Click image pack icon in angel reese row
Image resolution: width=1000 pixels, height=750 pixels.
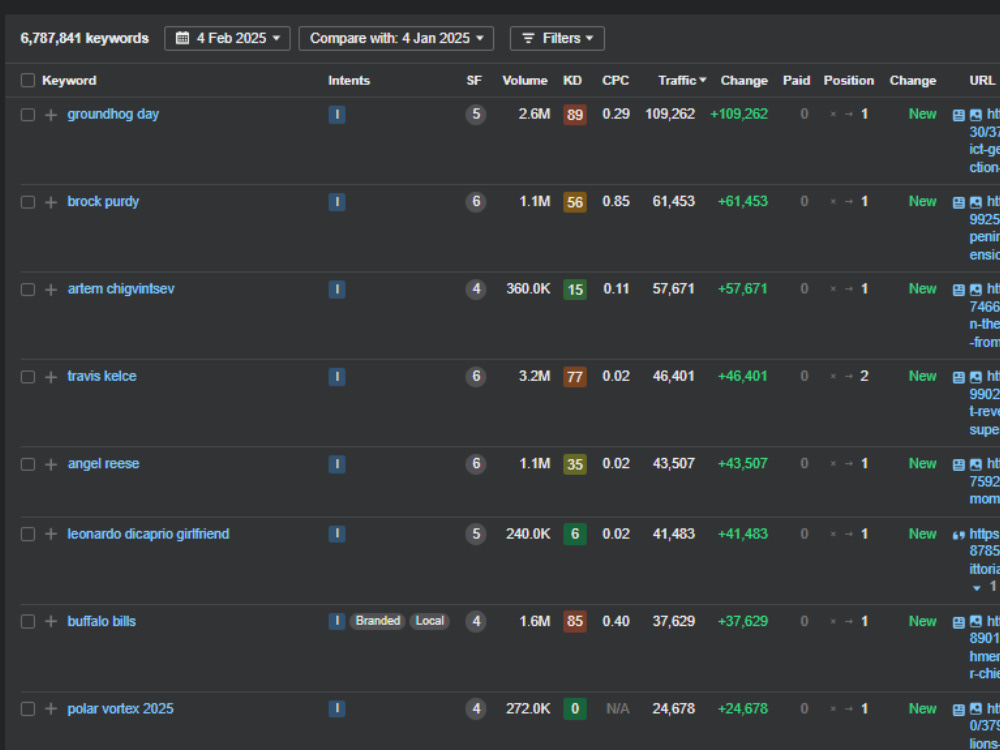(976, 465)
